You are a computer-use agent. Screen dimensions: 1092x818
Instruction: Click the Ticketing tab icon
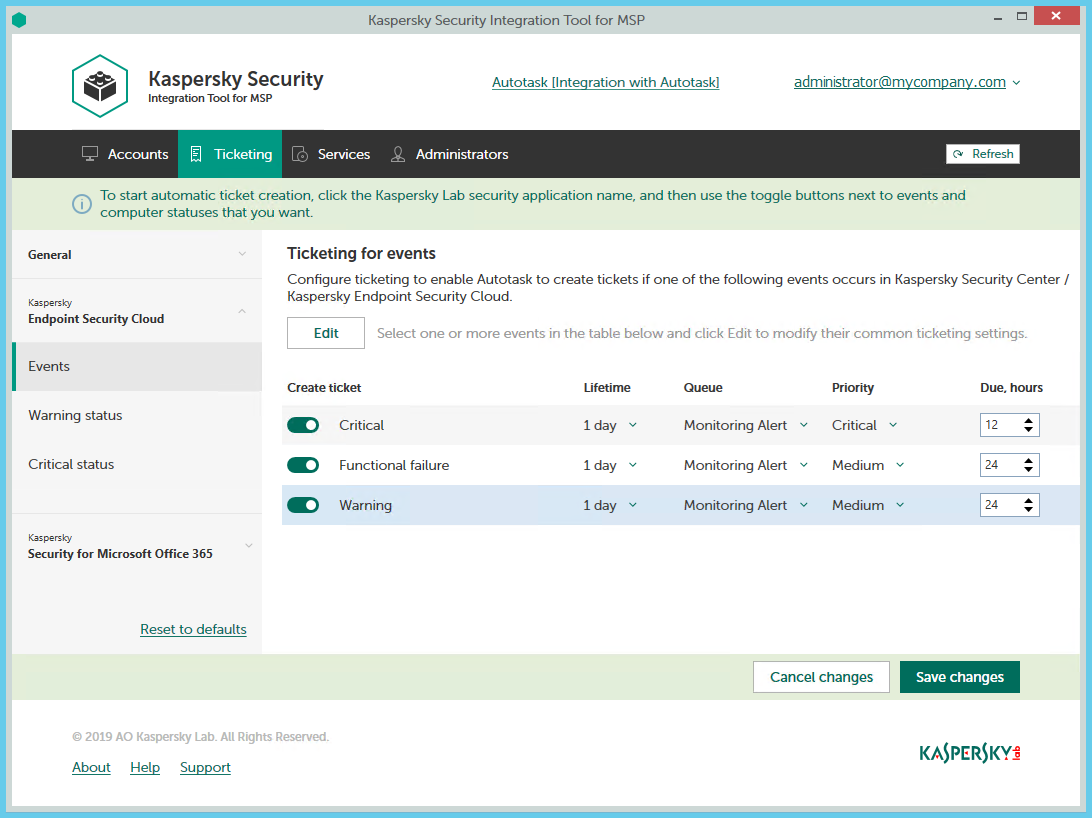tap(197, 154)
